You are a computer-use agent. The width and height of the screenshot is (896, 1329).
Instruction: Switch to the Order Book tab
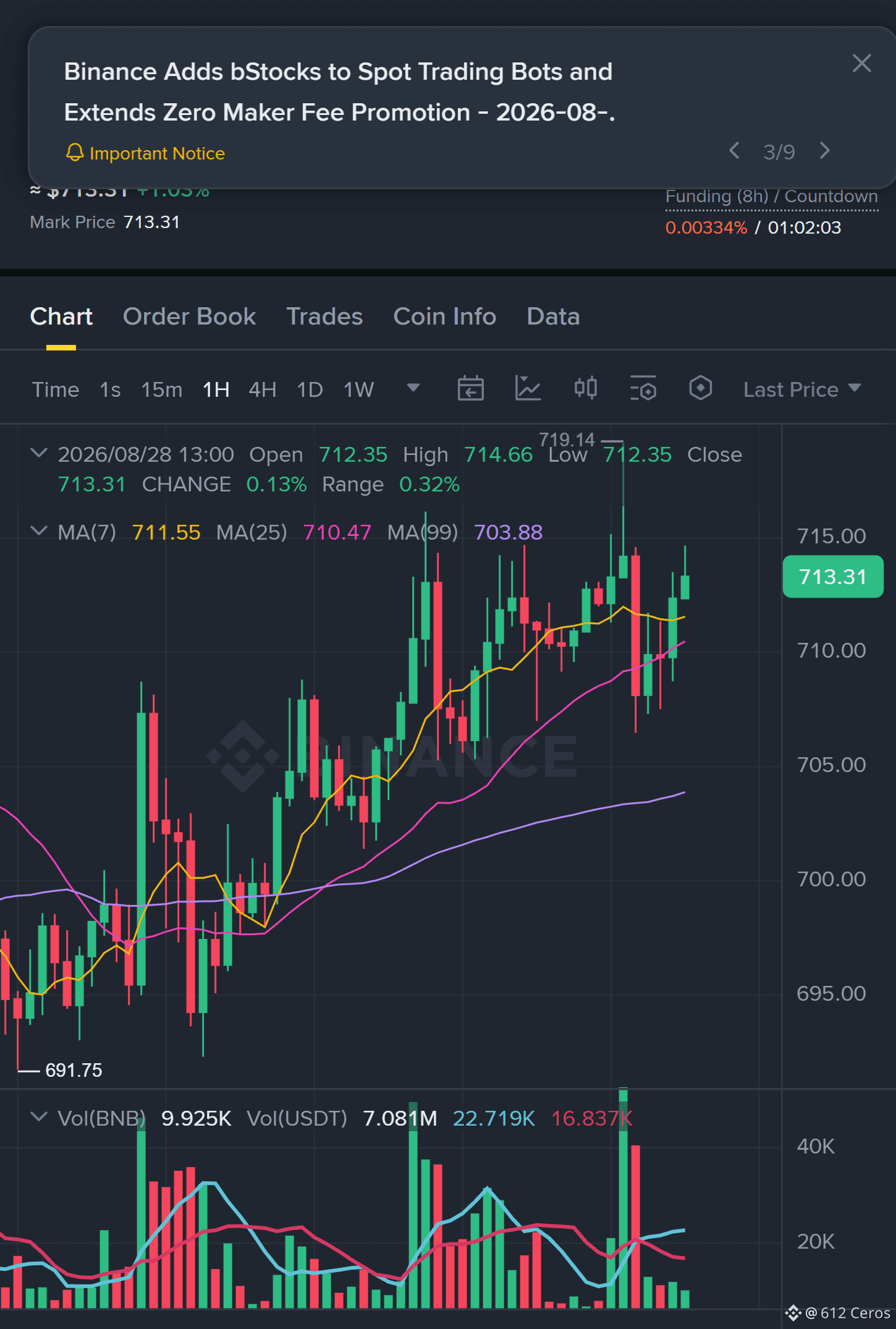click(189, 316)
